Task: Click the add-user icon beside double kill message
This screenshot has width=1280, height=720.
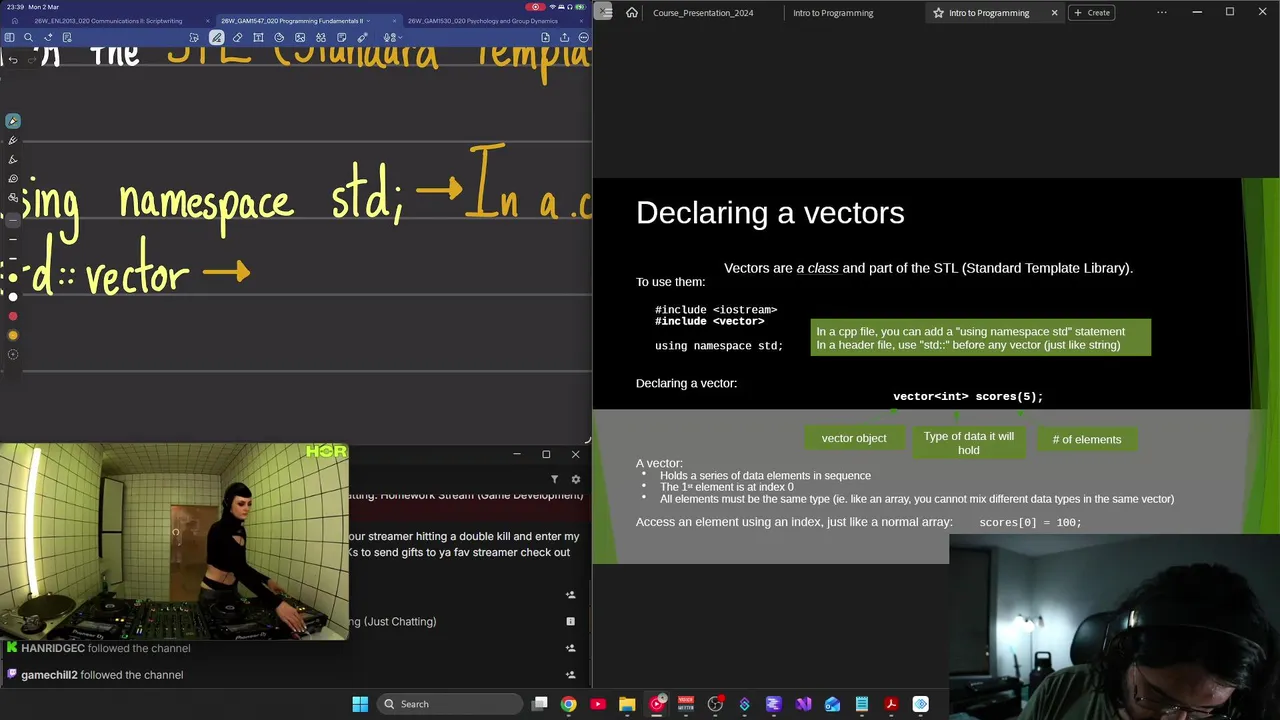Action: (x=571, y=594)
